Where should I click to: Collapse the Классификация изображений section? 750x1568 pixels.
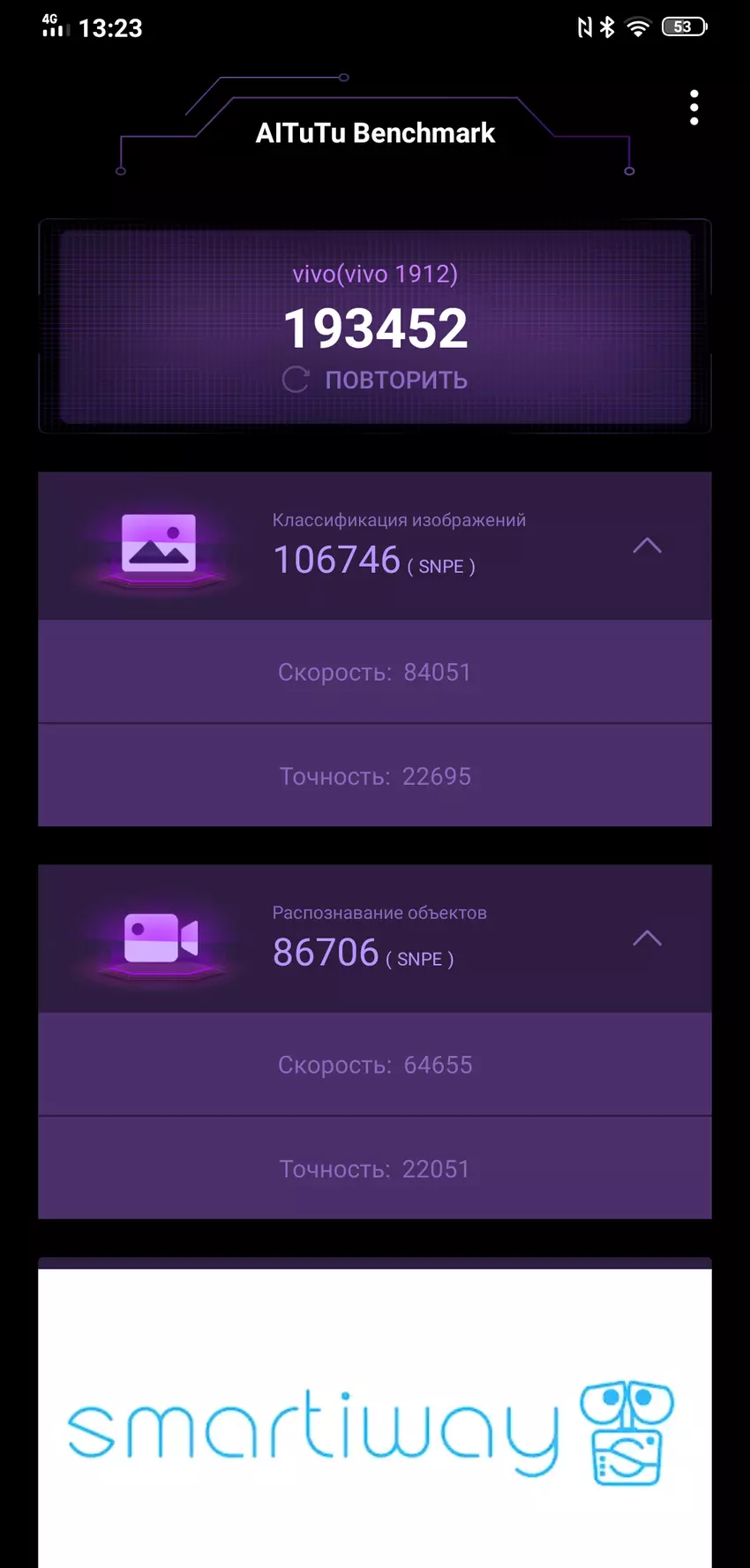(647, 546)
